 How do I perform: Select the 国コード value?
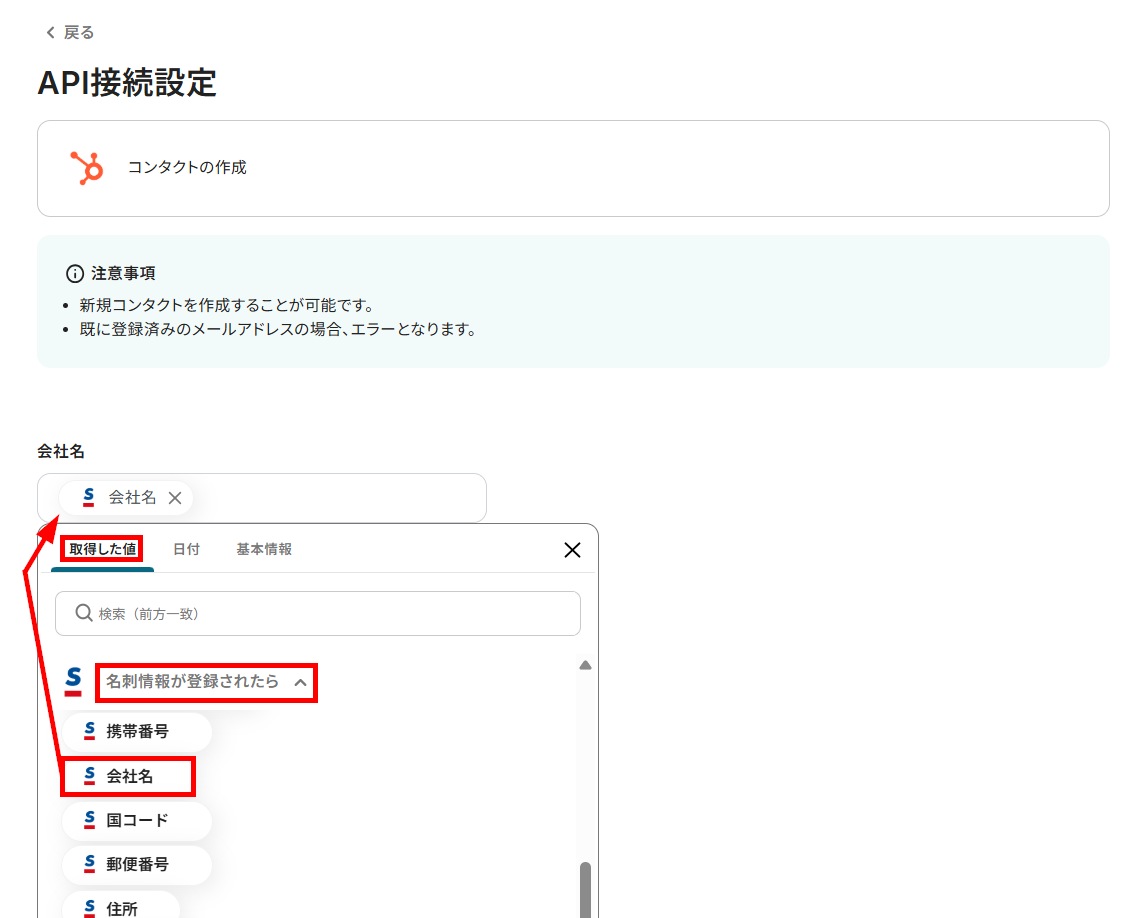pos(136,820)
